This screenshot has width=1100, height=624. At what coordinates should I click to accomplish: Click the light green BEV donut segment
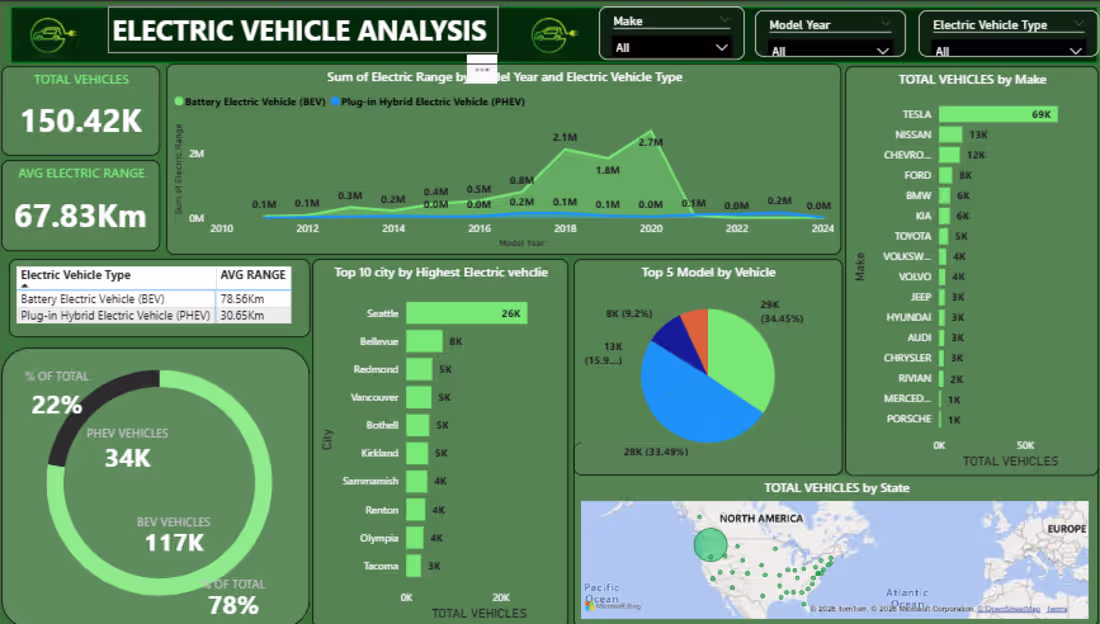tap(262, 482)
